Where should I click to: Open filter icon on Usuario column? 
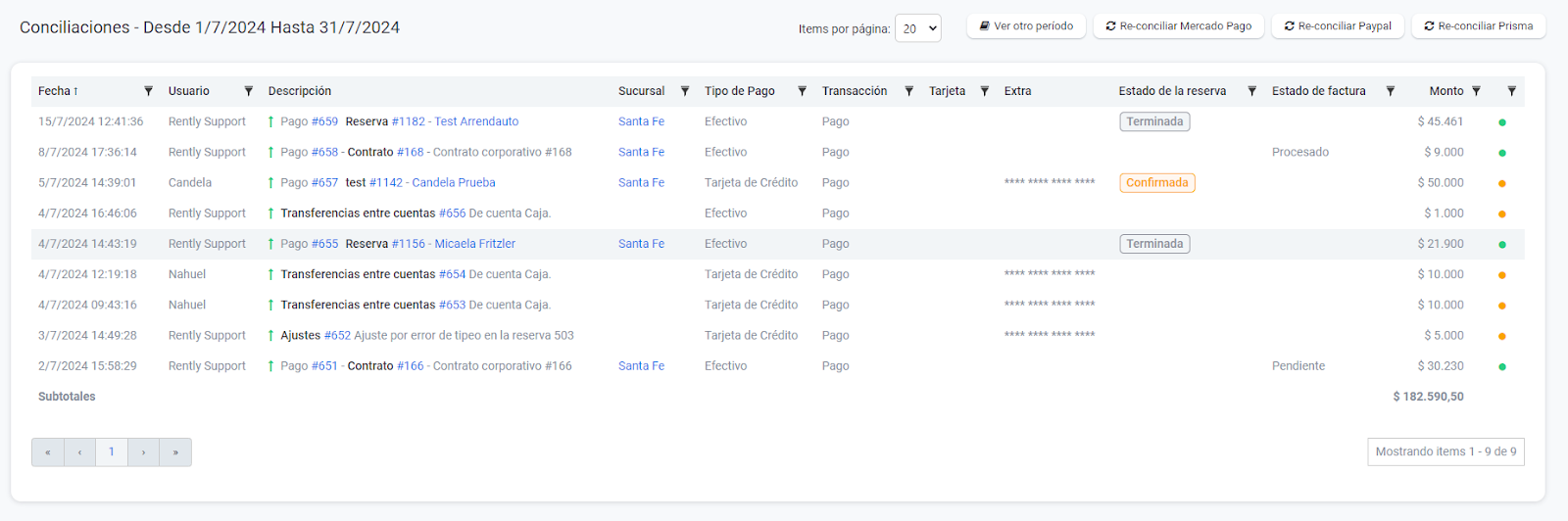click(248, 91)
